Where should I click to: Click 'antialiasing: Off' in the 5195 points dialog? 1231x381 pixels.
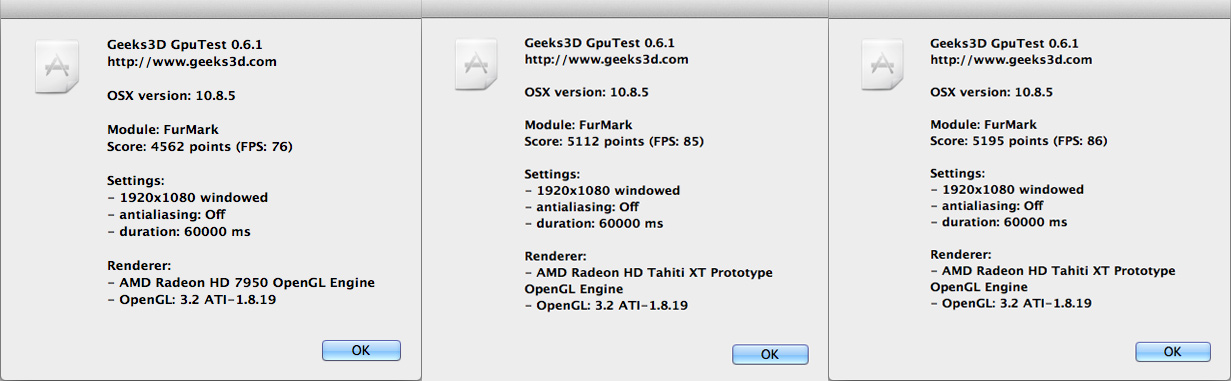tap(992, 206)
